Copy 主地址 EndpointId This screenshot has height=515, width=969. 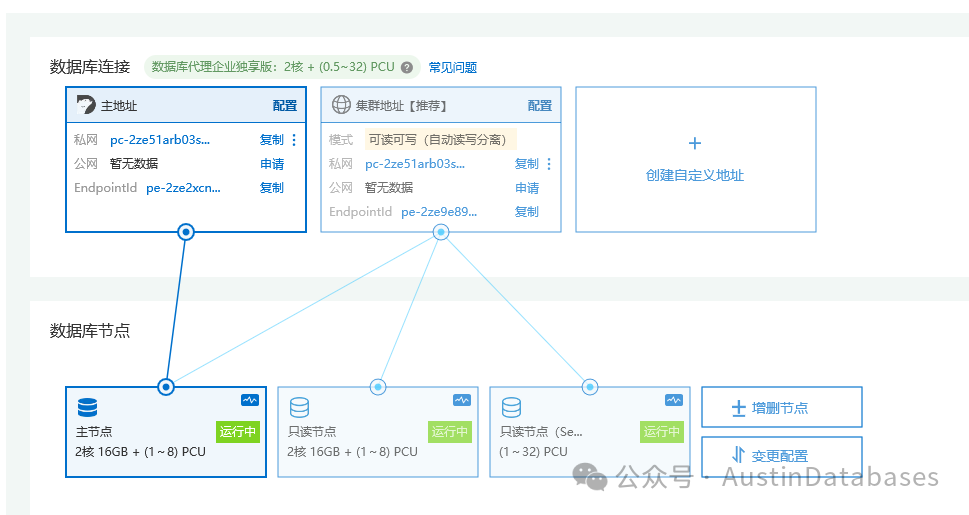271,187
